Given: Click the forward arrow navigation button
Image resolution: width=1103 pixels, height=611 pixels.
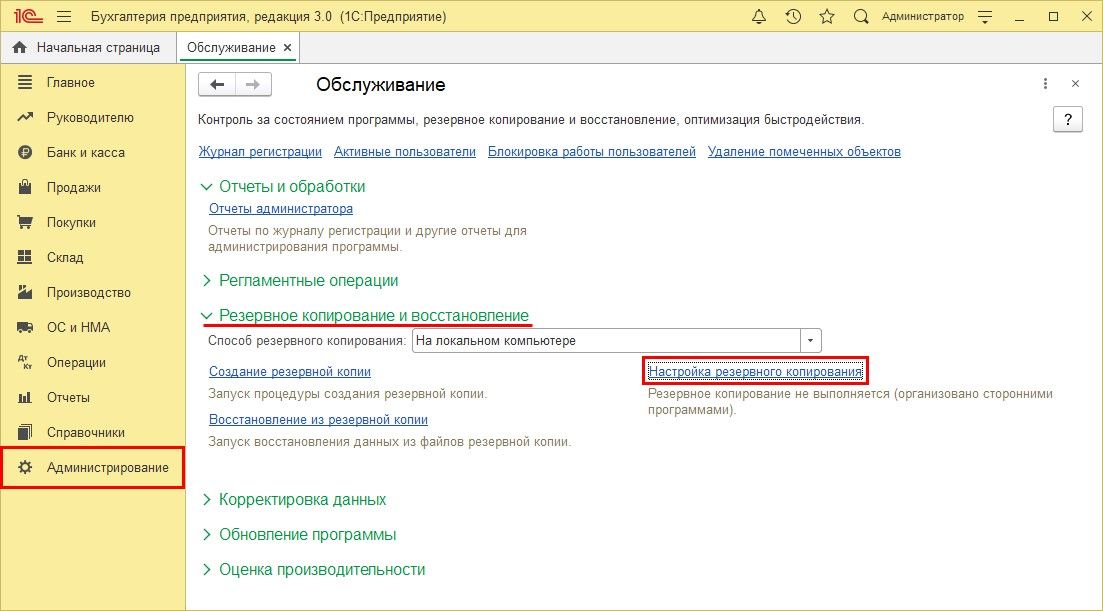Looking at the screenshot, I should 253,85.
